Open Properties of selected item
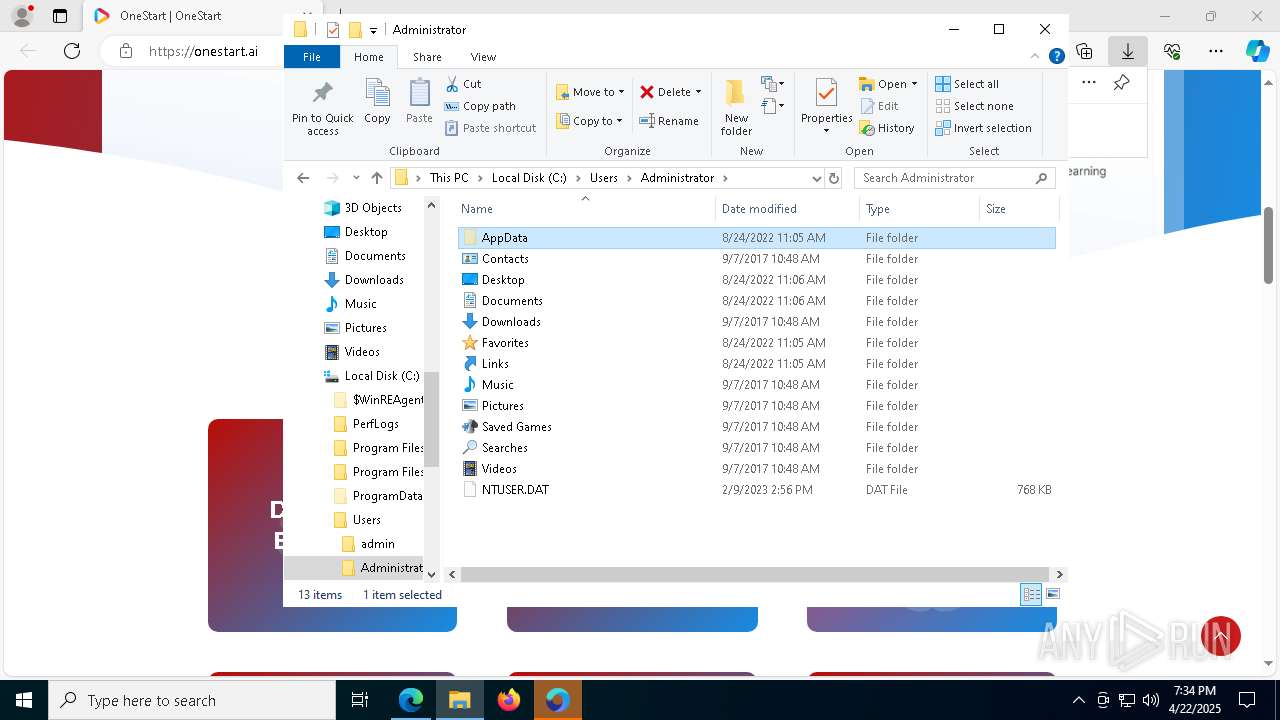 click(826, 108)
